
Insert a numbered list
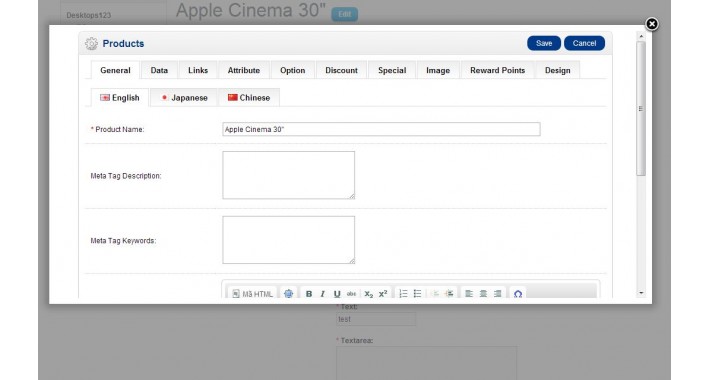click(x=403, y=293)
